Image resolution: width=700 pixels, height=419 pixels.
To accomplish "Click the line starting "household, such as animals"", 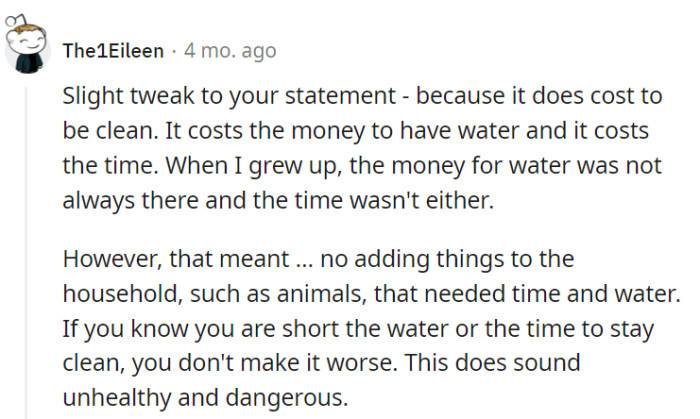I will click(x=372, y=292).
